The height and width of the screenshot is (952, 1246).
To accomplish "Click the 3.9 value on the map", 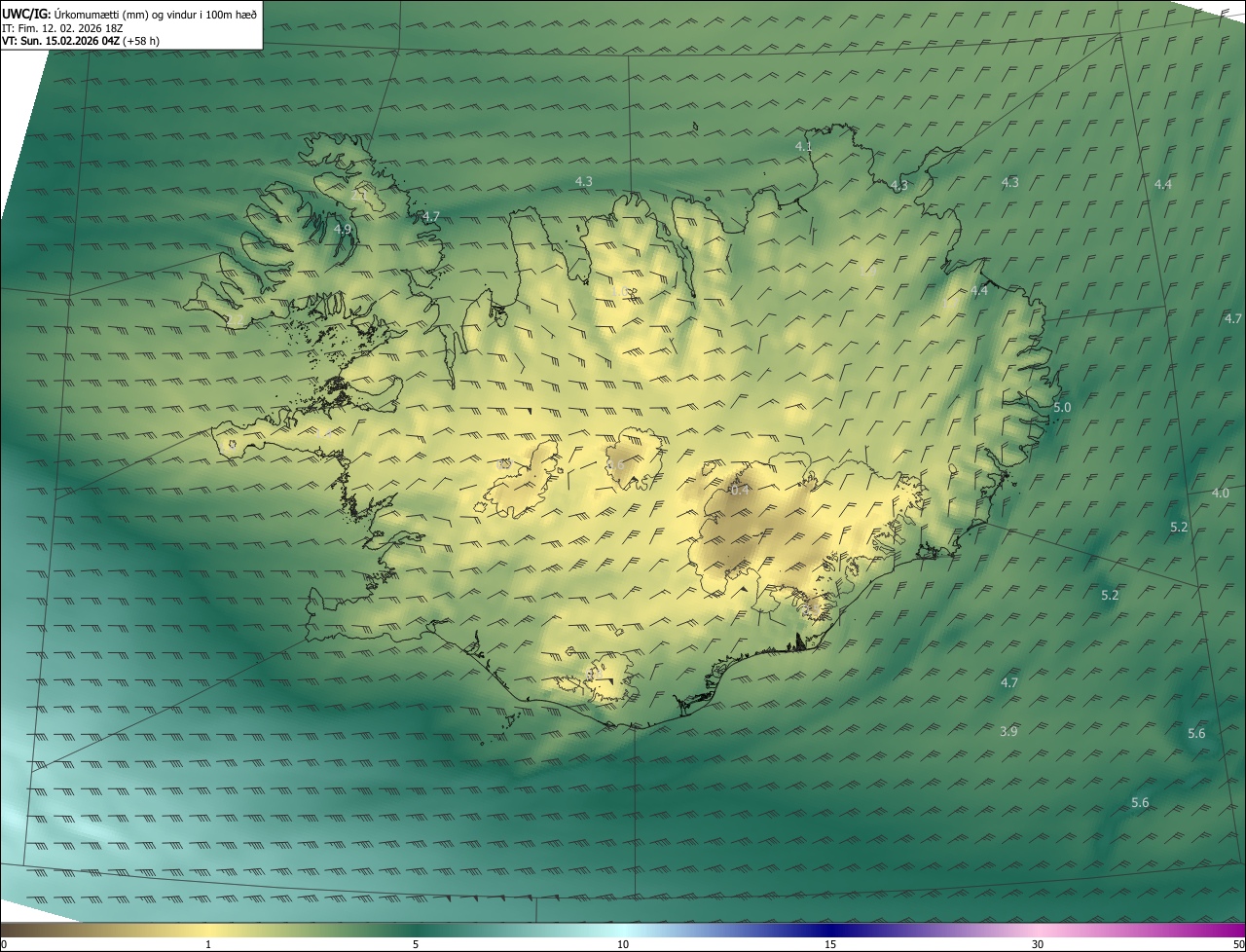I will (x=1008, y=731).
